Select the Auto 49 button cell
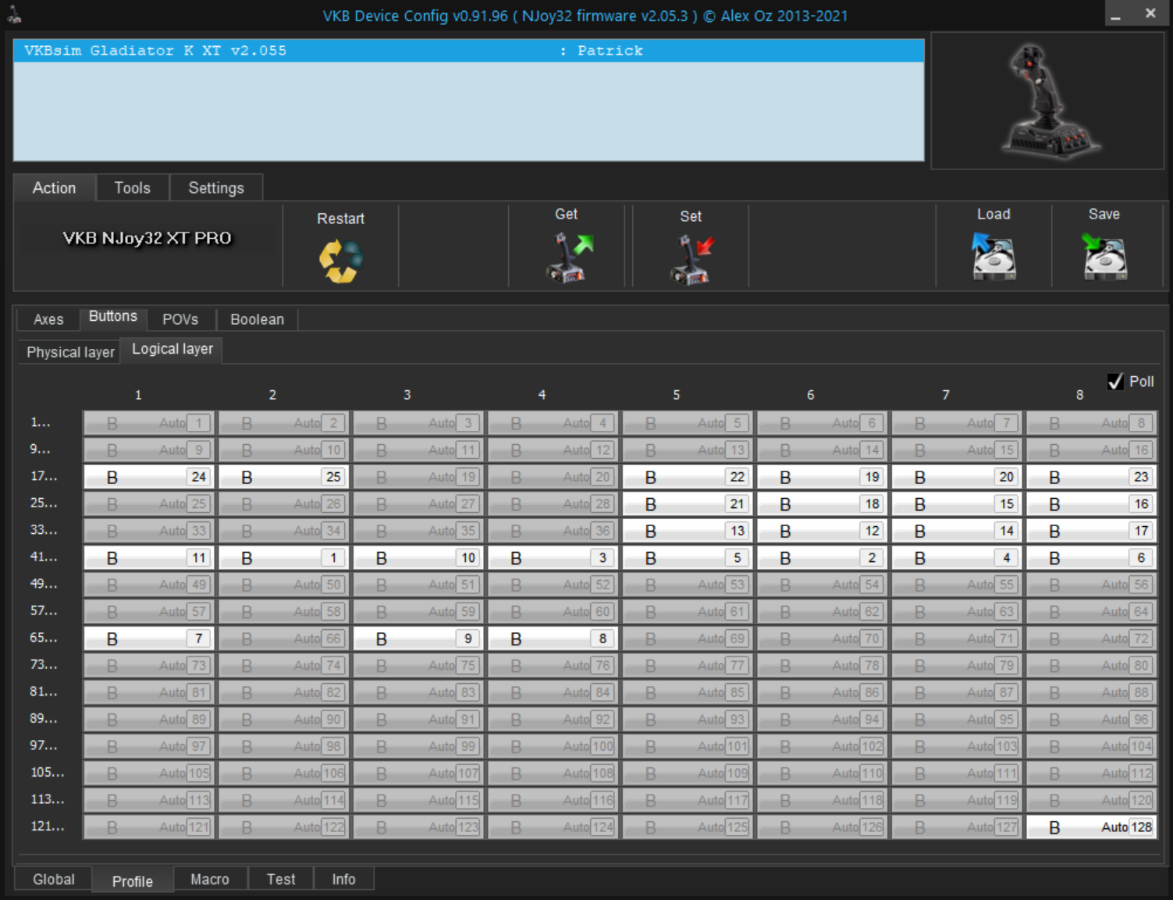Image resolution: width=1173 pixels, height=900 pixels. [149, 585]
